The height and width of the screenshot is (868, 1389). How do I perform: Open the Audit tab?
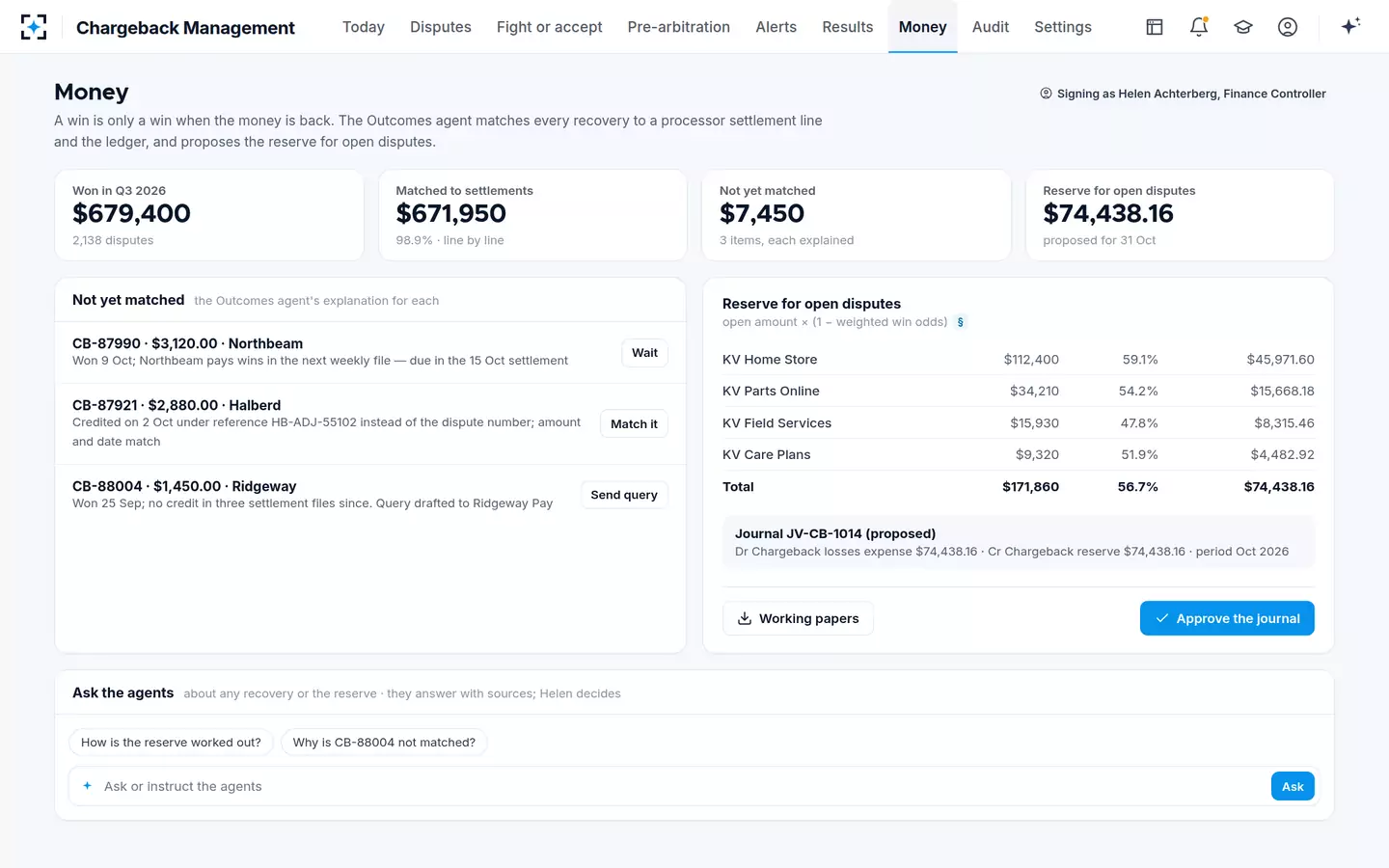click(x=991, y=27)
